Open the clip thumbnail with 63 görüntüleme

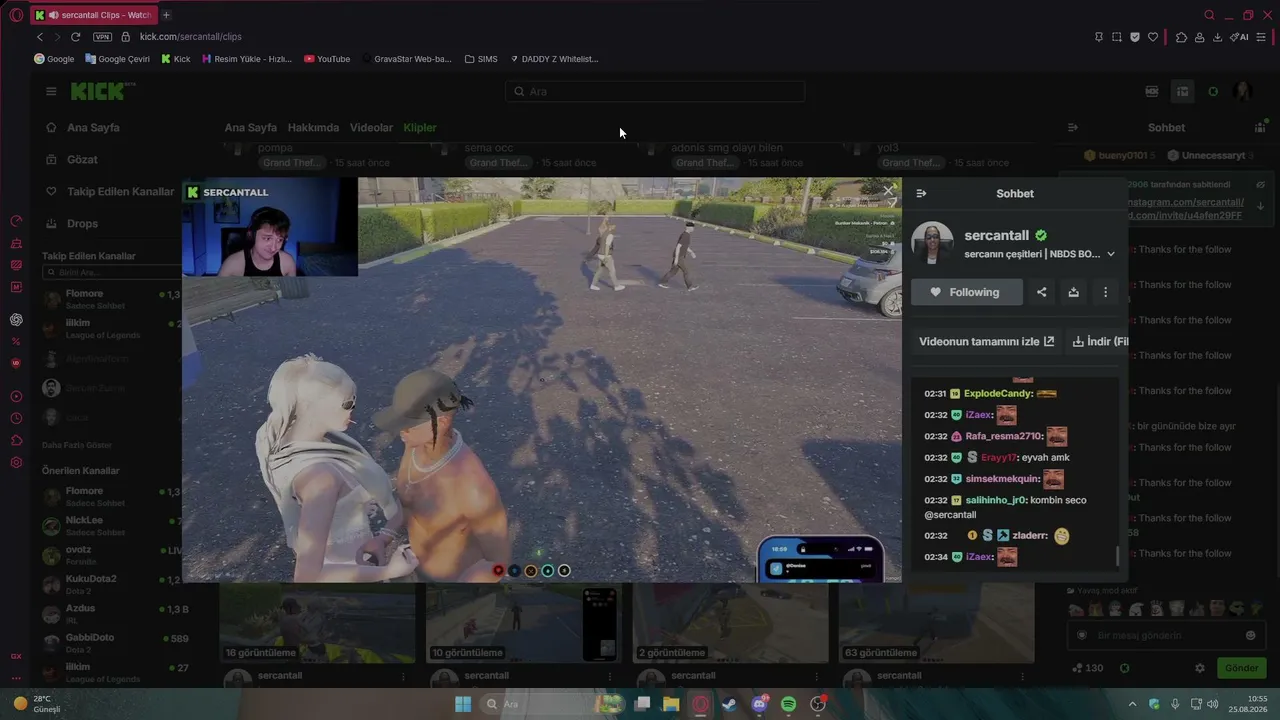[x=936, y=622]
